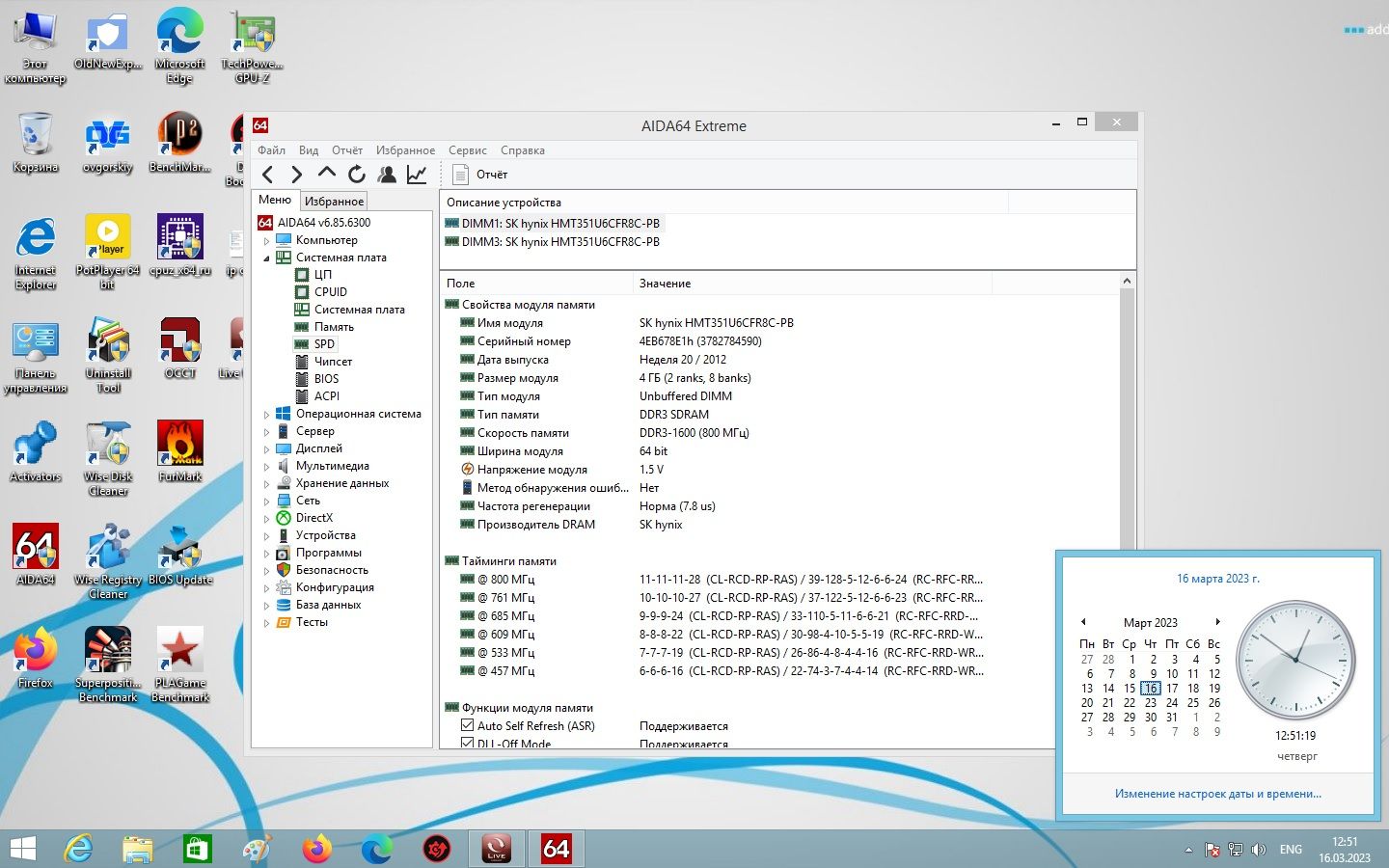Go to previous month in calendar
Screen dimensions: 1389x868
point(1083,622)
